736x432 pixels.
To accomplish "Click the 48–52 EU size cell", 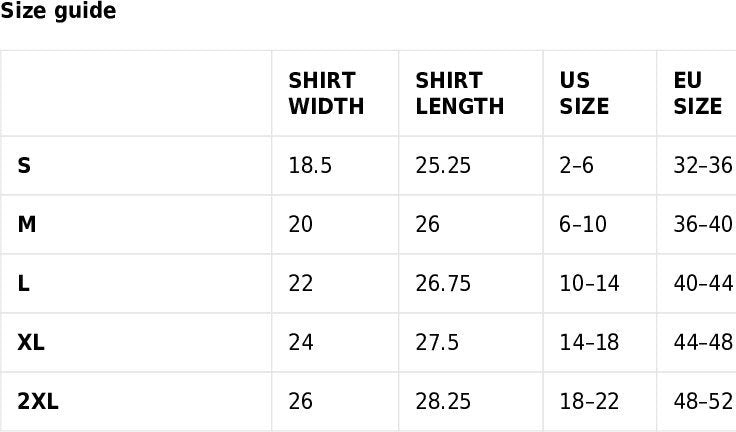I will tap(703, 401).
